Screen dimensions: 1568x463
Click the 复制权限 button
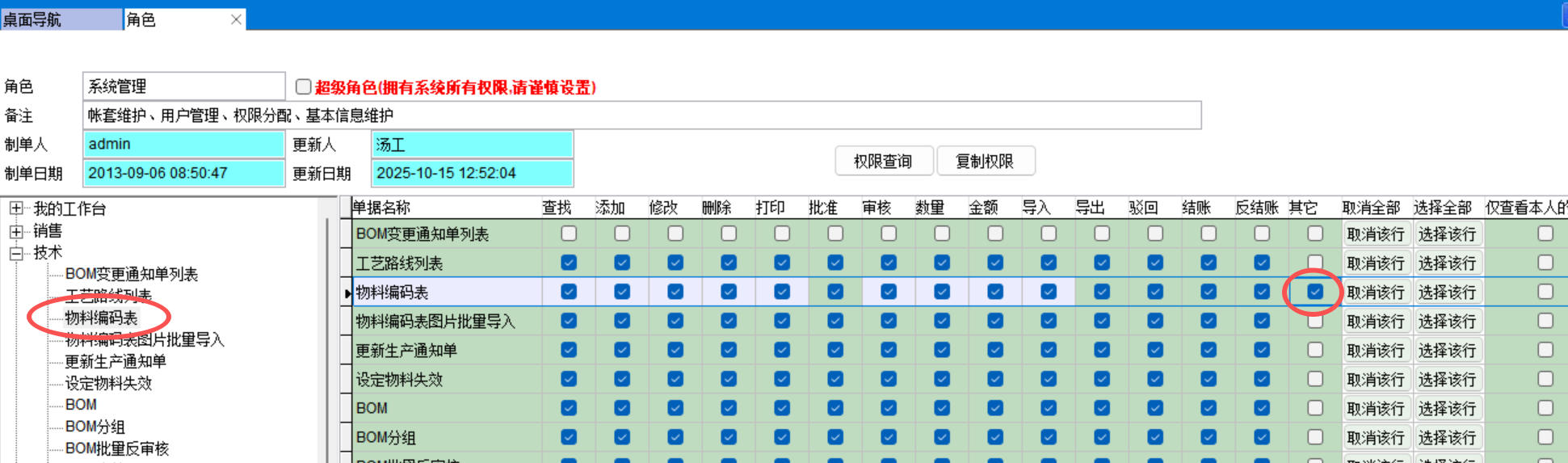[x=985, y=162]
